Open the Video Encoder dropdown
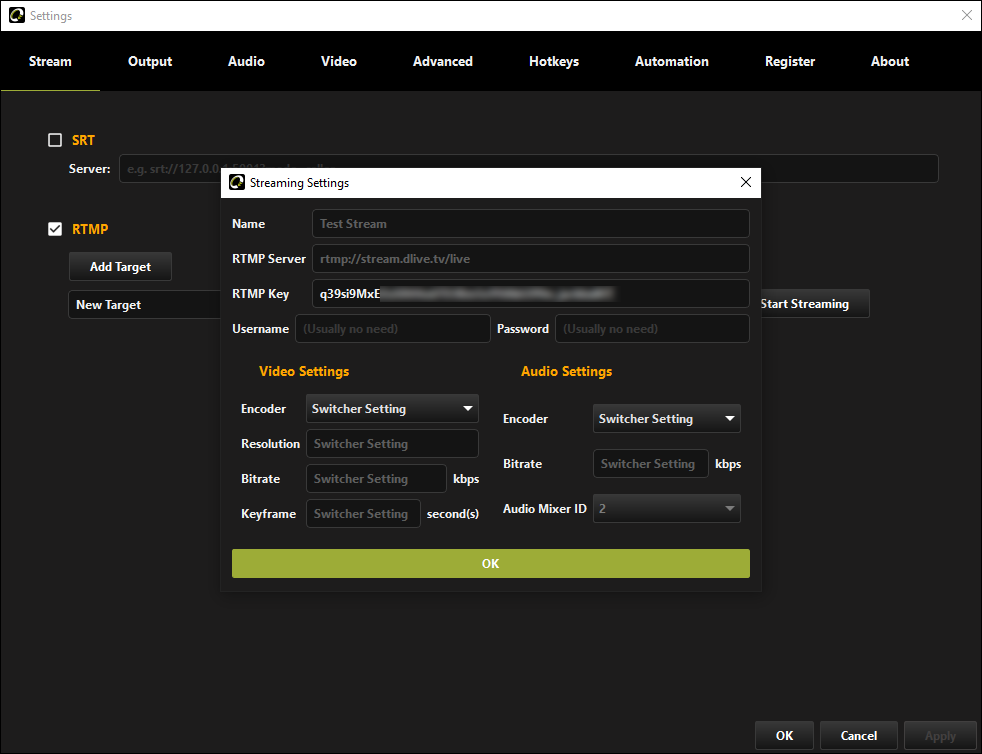 pyautogui.click(x=392, y=408)
